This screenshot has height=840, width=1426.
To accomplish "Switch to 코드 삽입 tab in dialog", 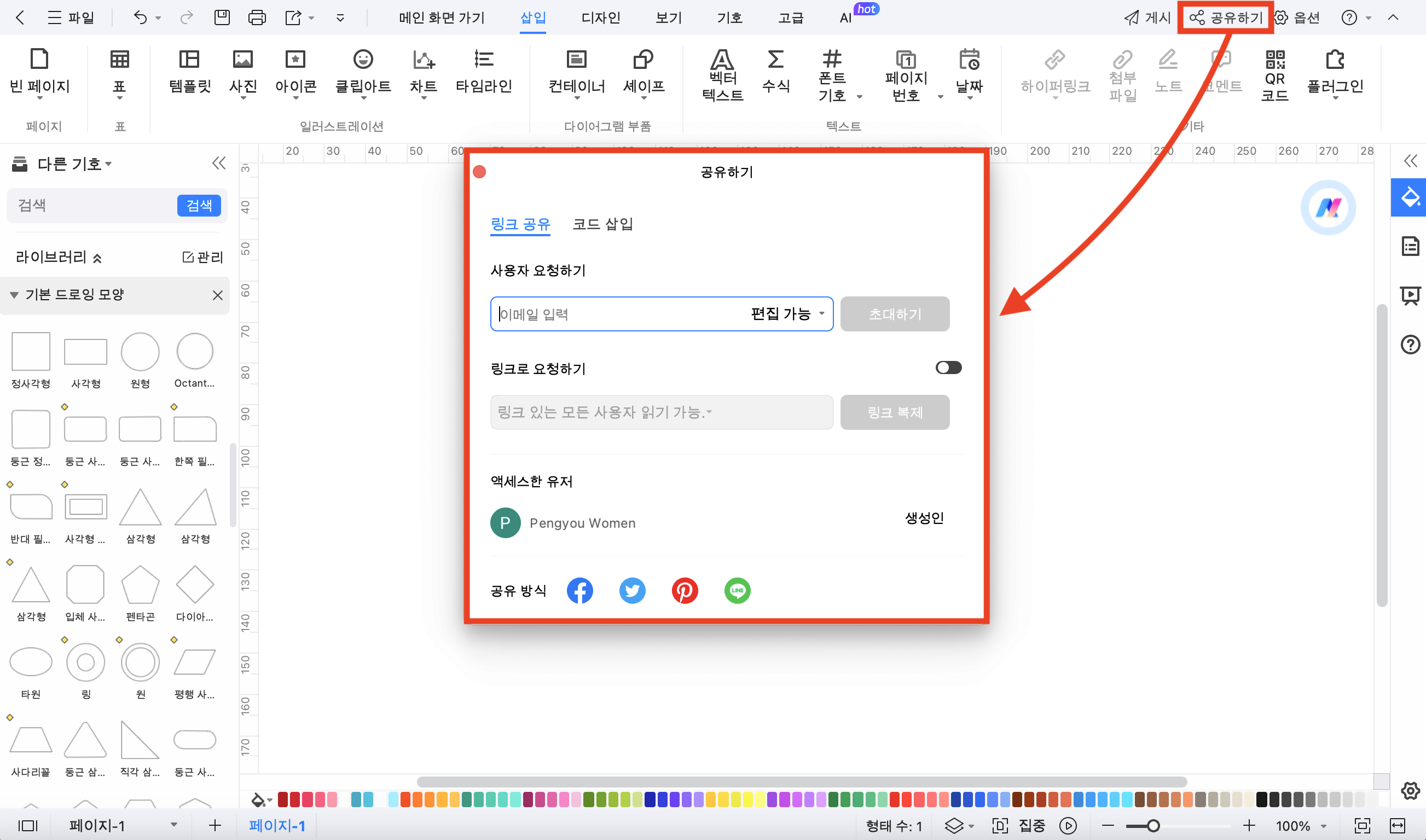I will (x=602, y=224).
